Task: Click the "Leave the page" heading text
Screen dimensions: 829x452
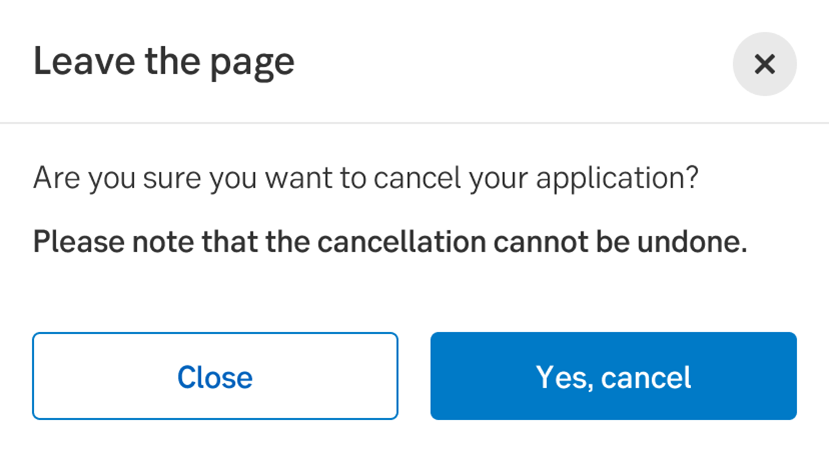Action: [x=164, y=62]
